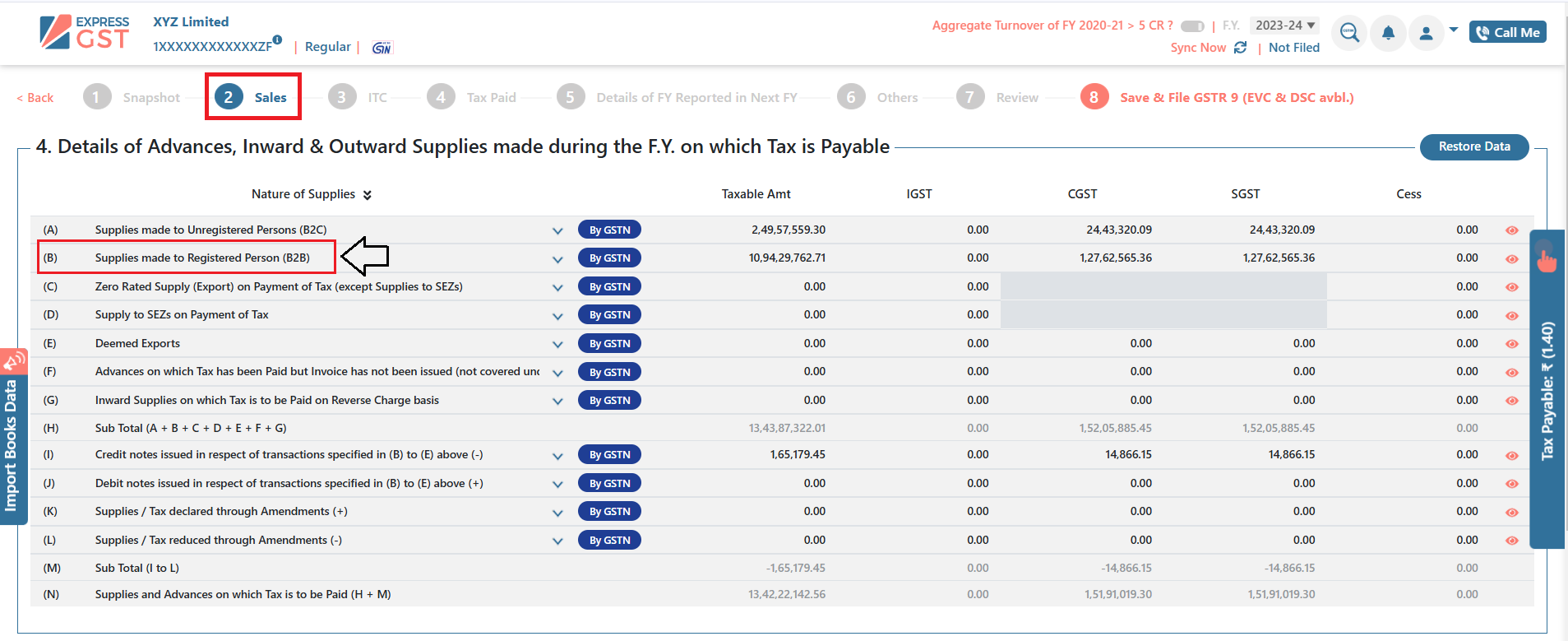The width and height of the screenshot is (1568, 641).
Task: Click the Call Me button
Action: [x=1507, y=32]
